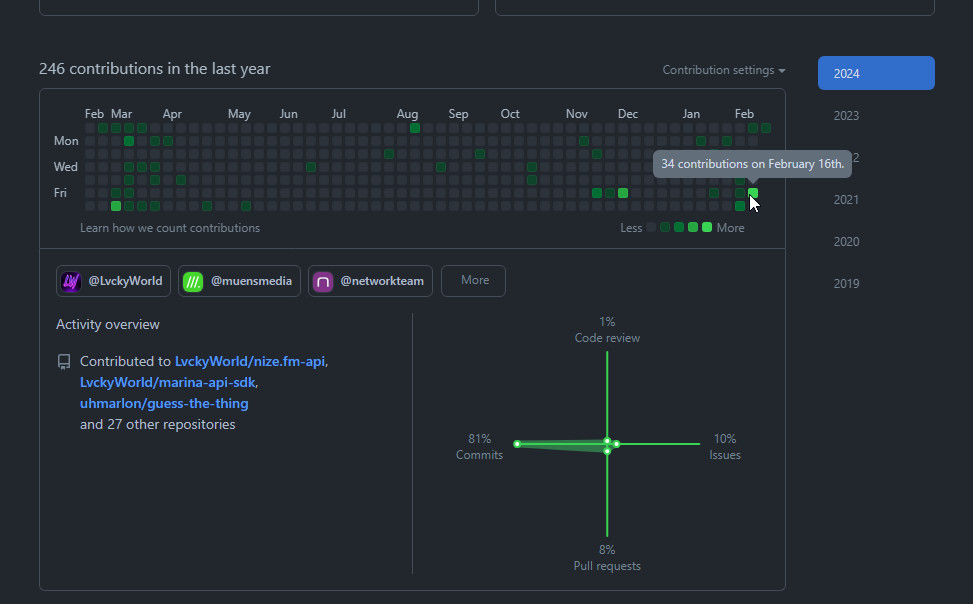The image size is (973, 604).
Task: Click the muensmedia organization avatar icon
Action: [x=192, y=281]
